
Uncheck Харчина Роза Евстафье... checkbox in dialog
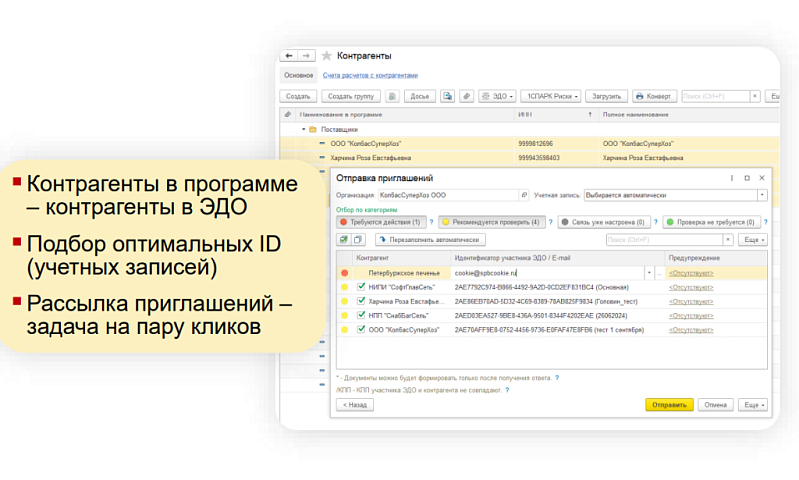pos(361,301)
